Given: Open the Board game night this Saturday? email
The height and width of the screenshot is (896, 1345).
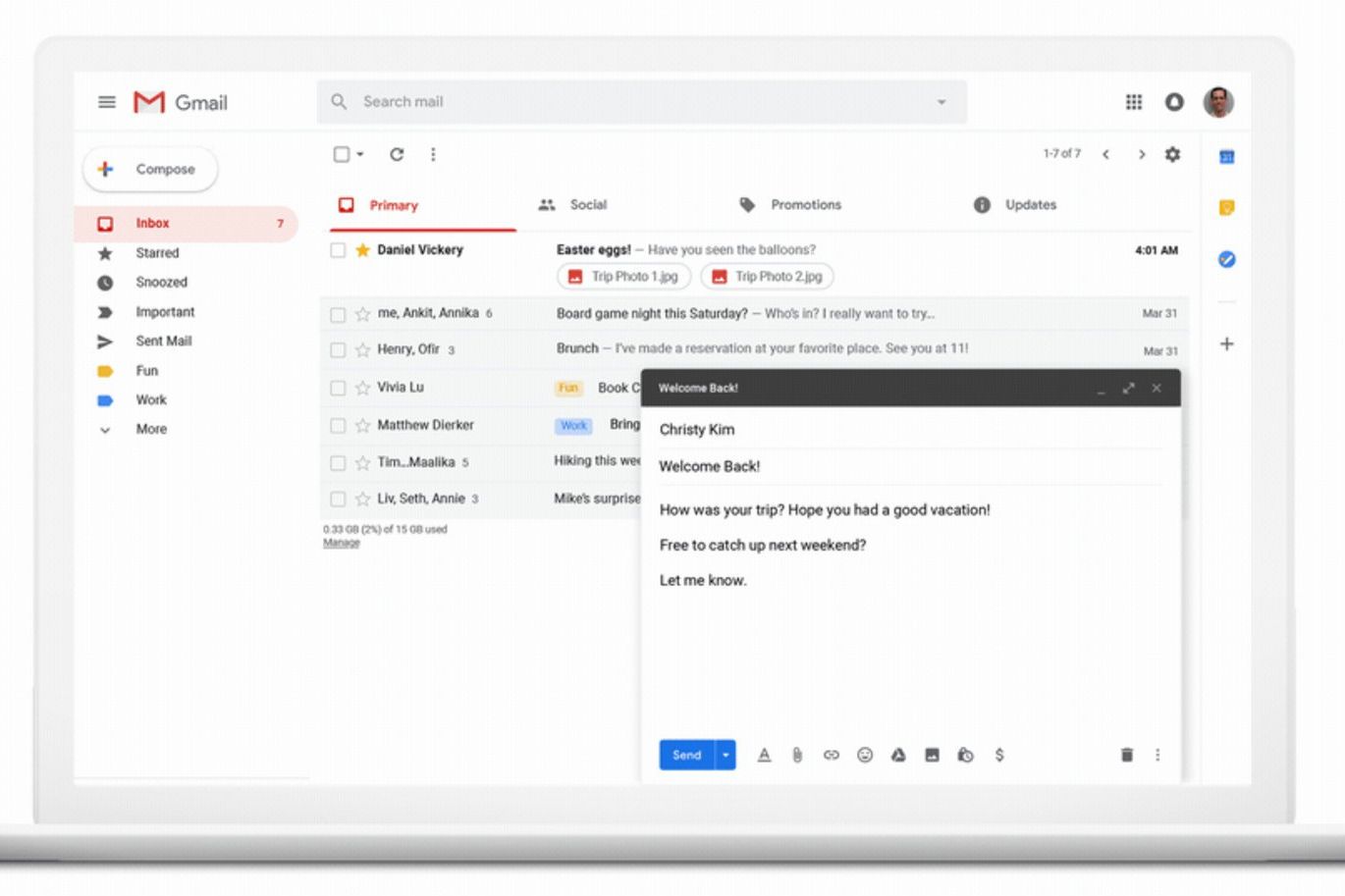Looking at the screenshot, I should (x=755, y=314).
